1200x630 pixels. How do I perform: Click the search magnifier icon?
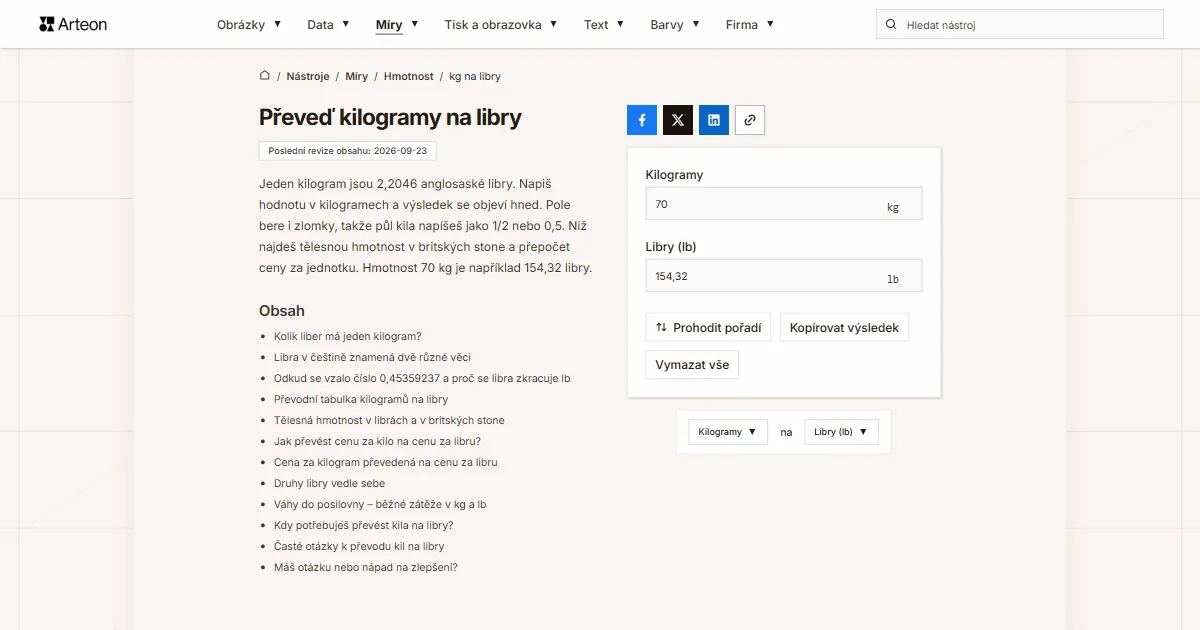(x=890, y=25)
